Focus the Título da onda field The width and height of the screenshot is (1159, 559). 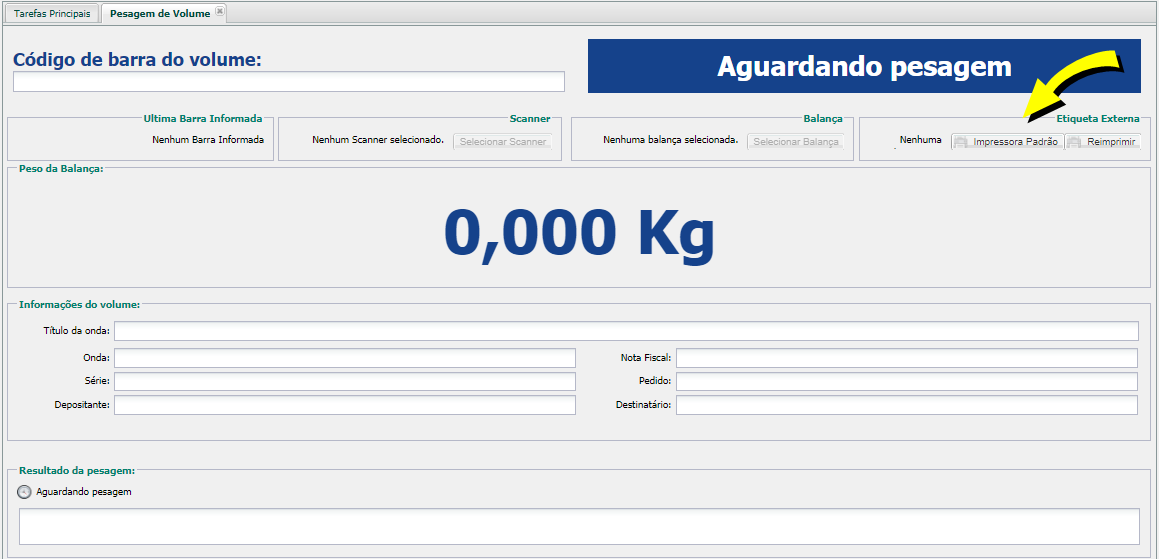click(626, 331)
